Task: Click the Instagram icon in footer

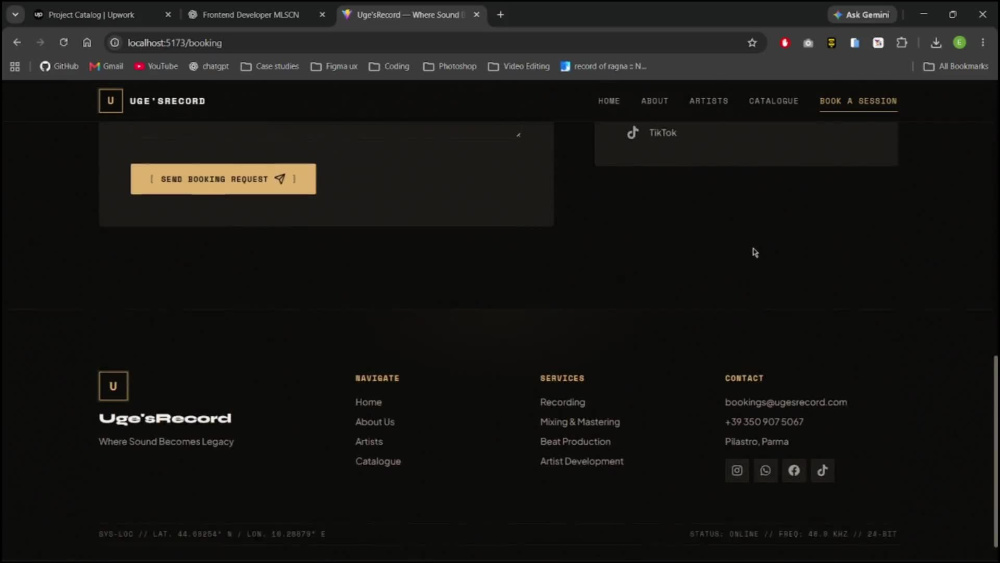Action: click(737, 471)
